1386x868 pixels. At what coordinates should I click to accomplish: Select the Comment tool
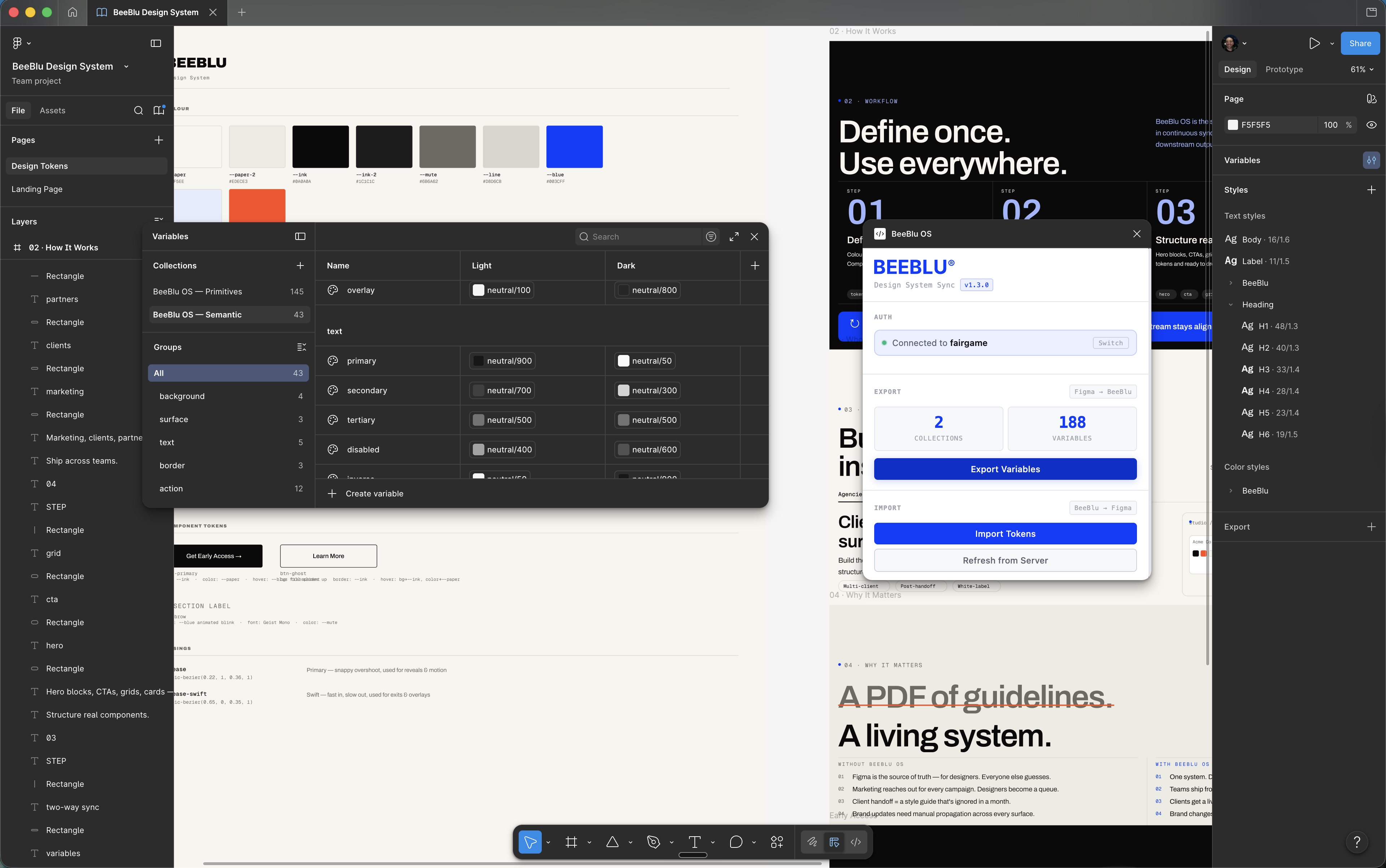coord(736,842)
